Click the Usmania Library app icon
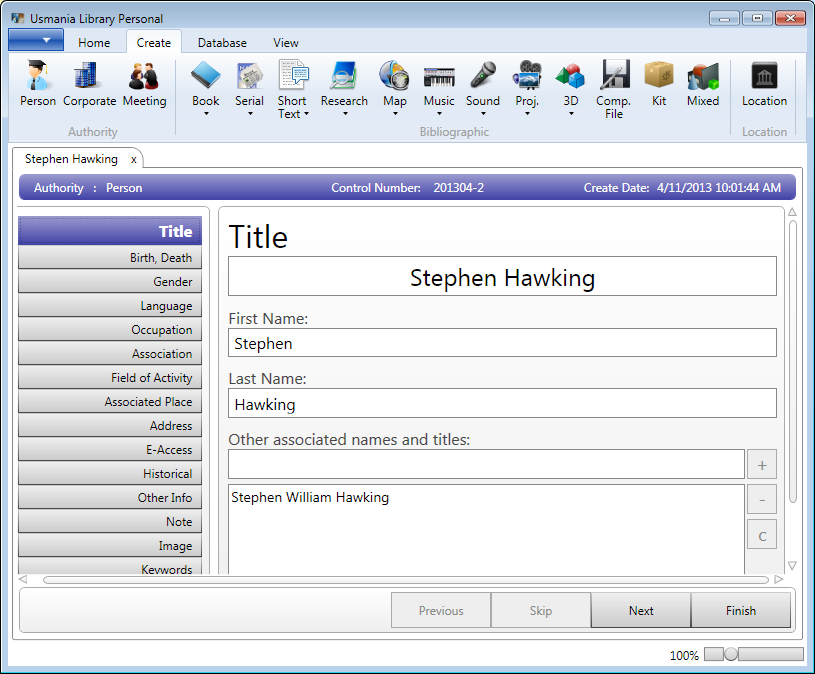Screen dimensions: 815x674 [x=18, y=18]
